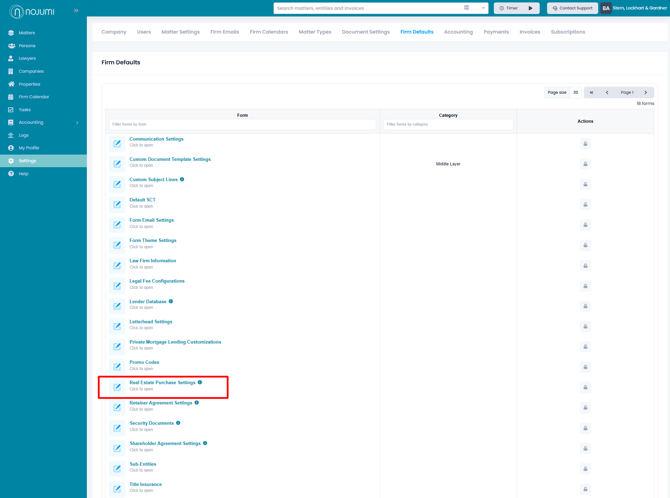Switch to the Document Settings tab
This screenshot has height=498, width=670.
point(365,32)
